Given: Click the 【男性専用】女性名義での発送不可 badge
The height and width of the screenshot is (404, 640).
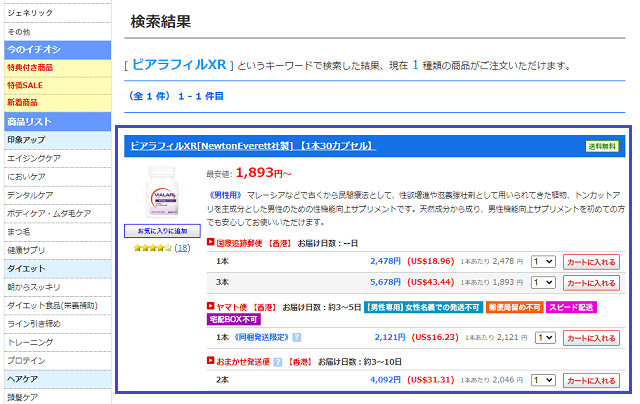Looking at the screenshot, I should pos(423,307).
